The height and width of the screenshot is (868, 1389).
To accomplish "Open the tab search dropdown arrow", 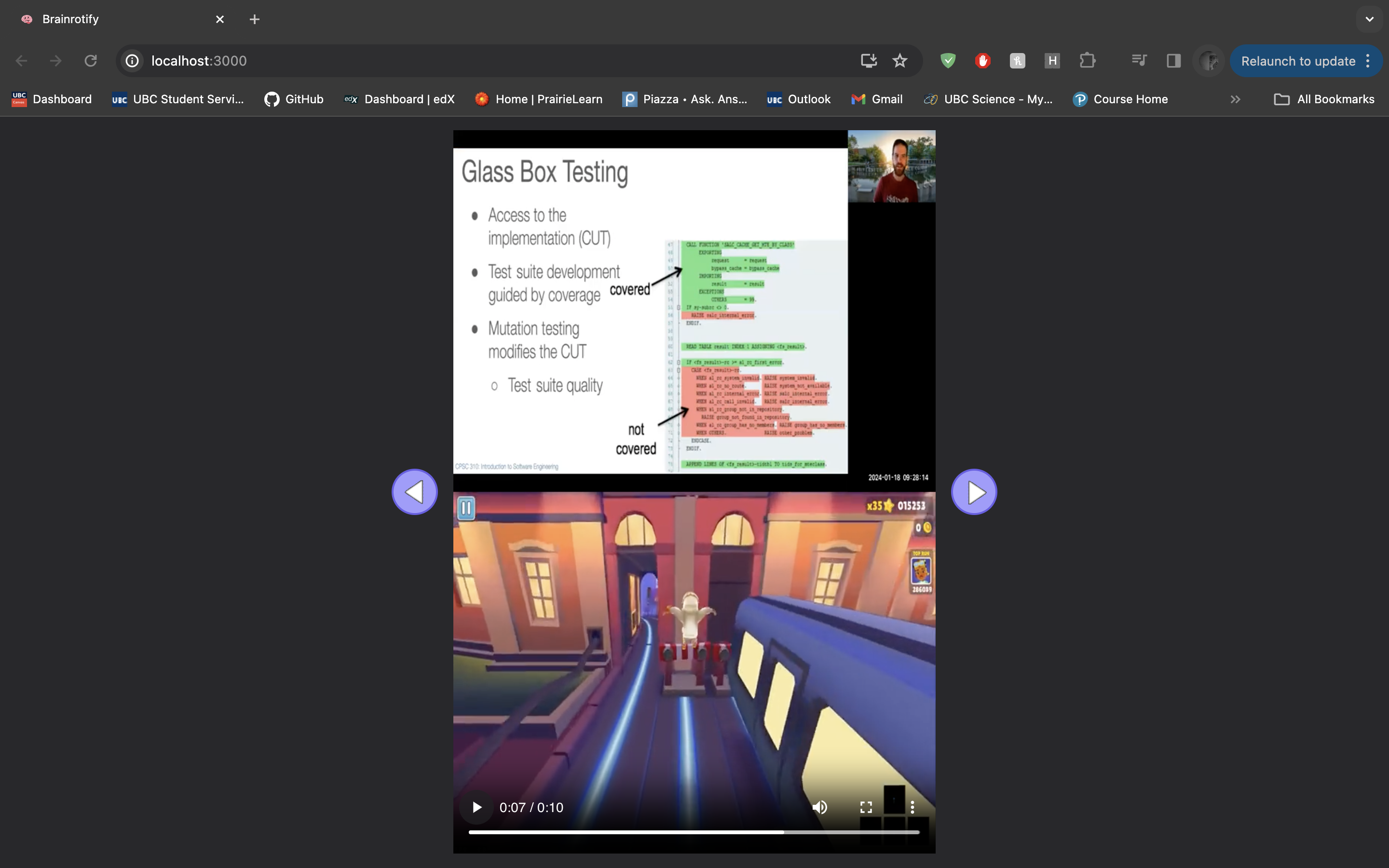I will (1370, 19).
